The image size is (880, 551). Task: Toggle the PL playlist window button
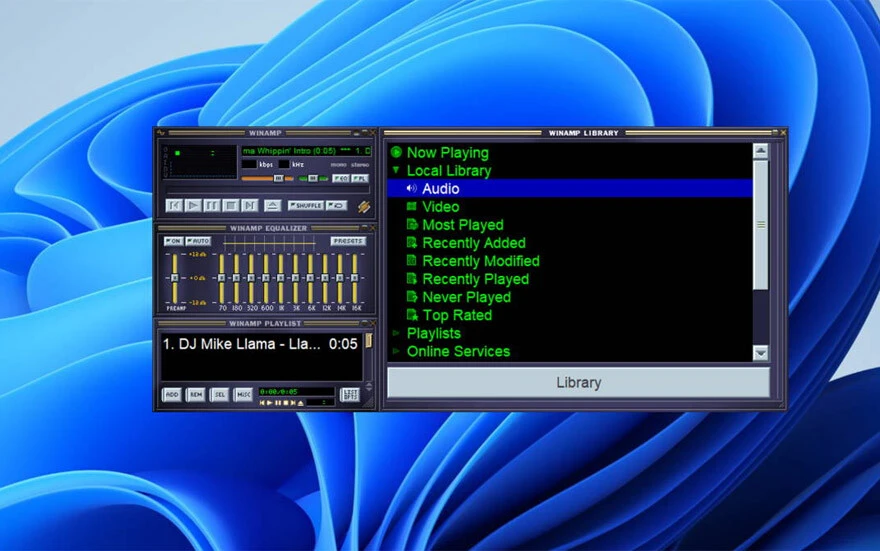pyautogui.click(x=360, y=178)
